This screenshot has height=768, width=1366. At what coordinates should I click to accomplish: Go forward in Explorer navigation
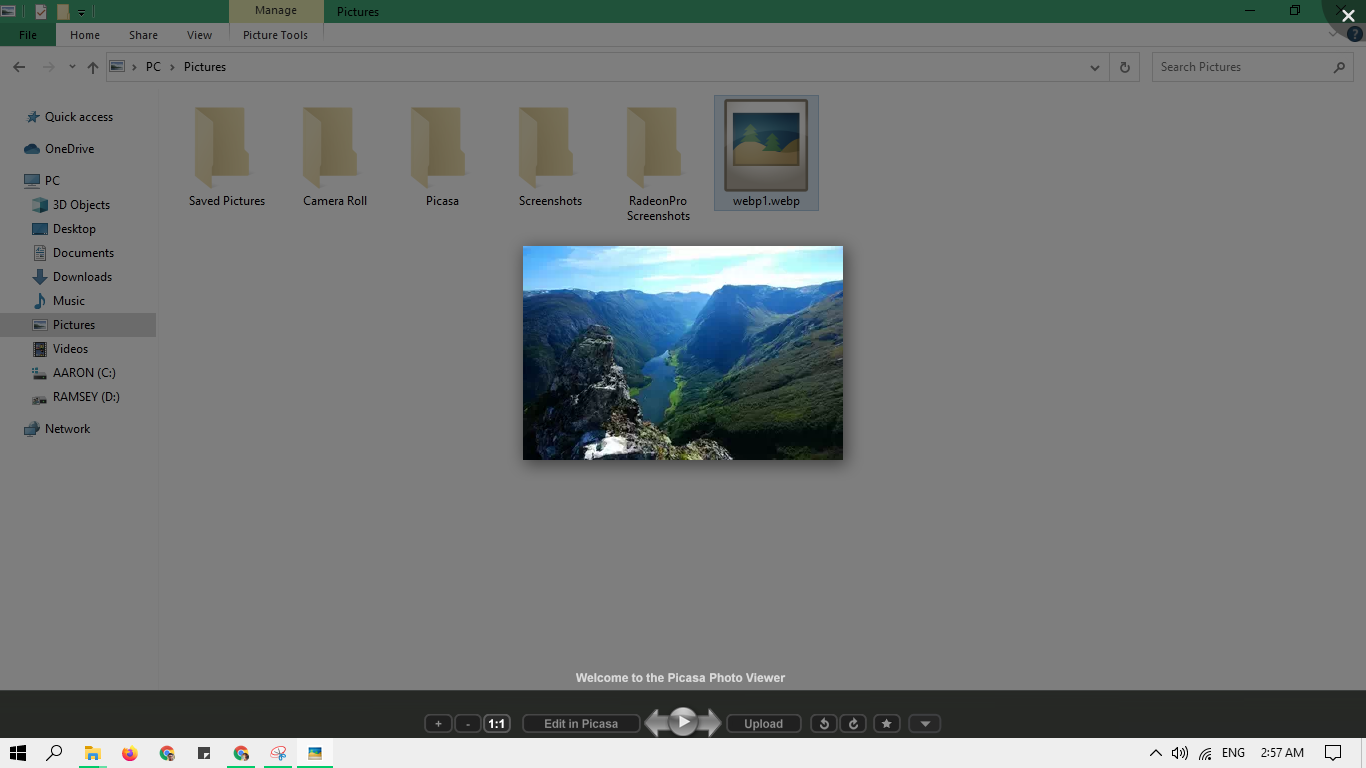coord(48,67)
